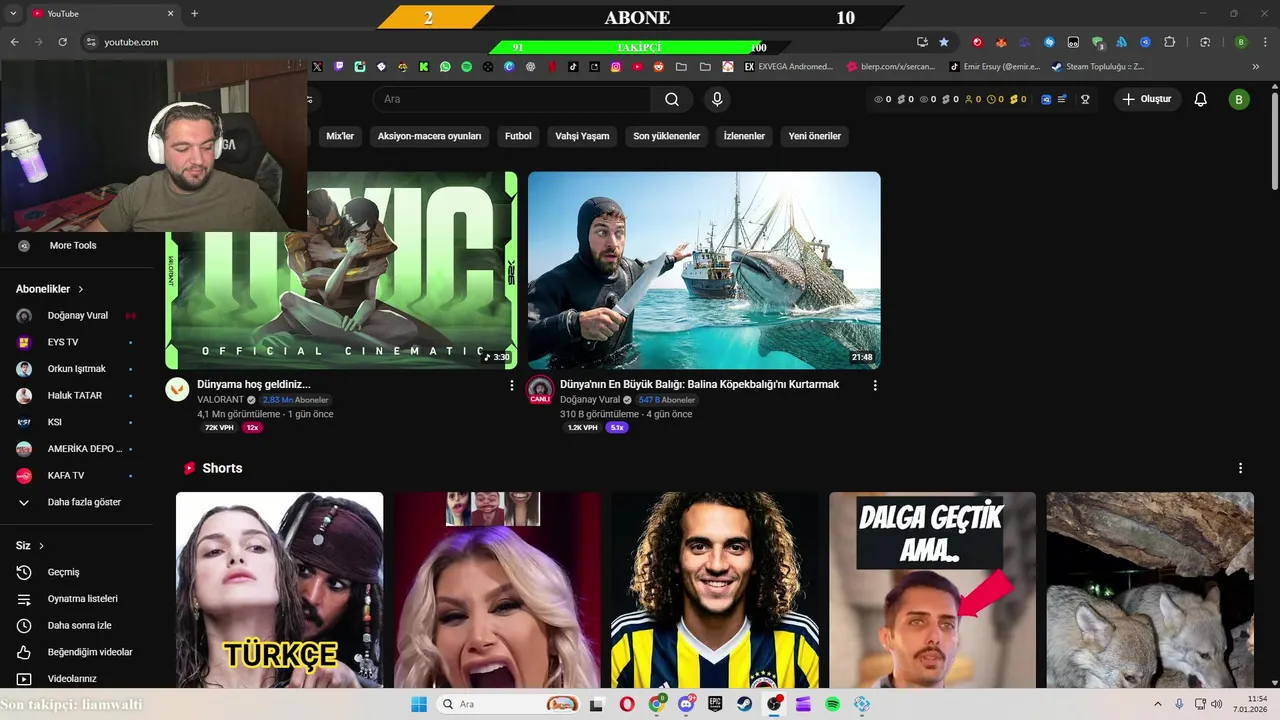Select the Futbol filter chip
Viewport: 1280px width, 720px height.
[x=518, y=136]
